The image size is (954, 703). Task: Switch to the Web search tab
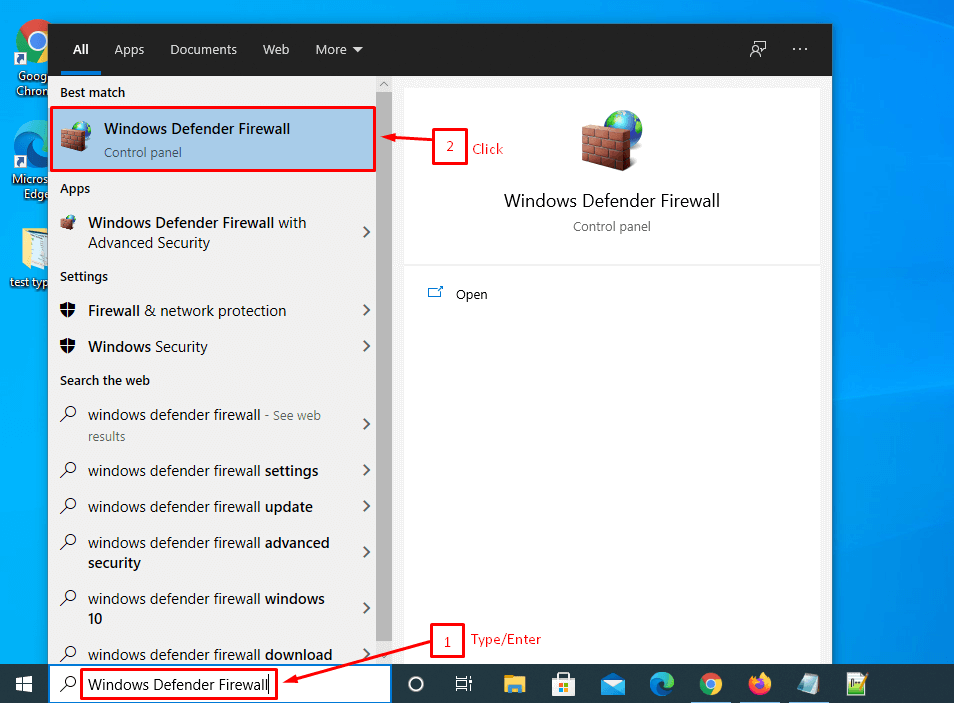(x=276, y=49)
